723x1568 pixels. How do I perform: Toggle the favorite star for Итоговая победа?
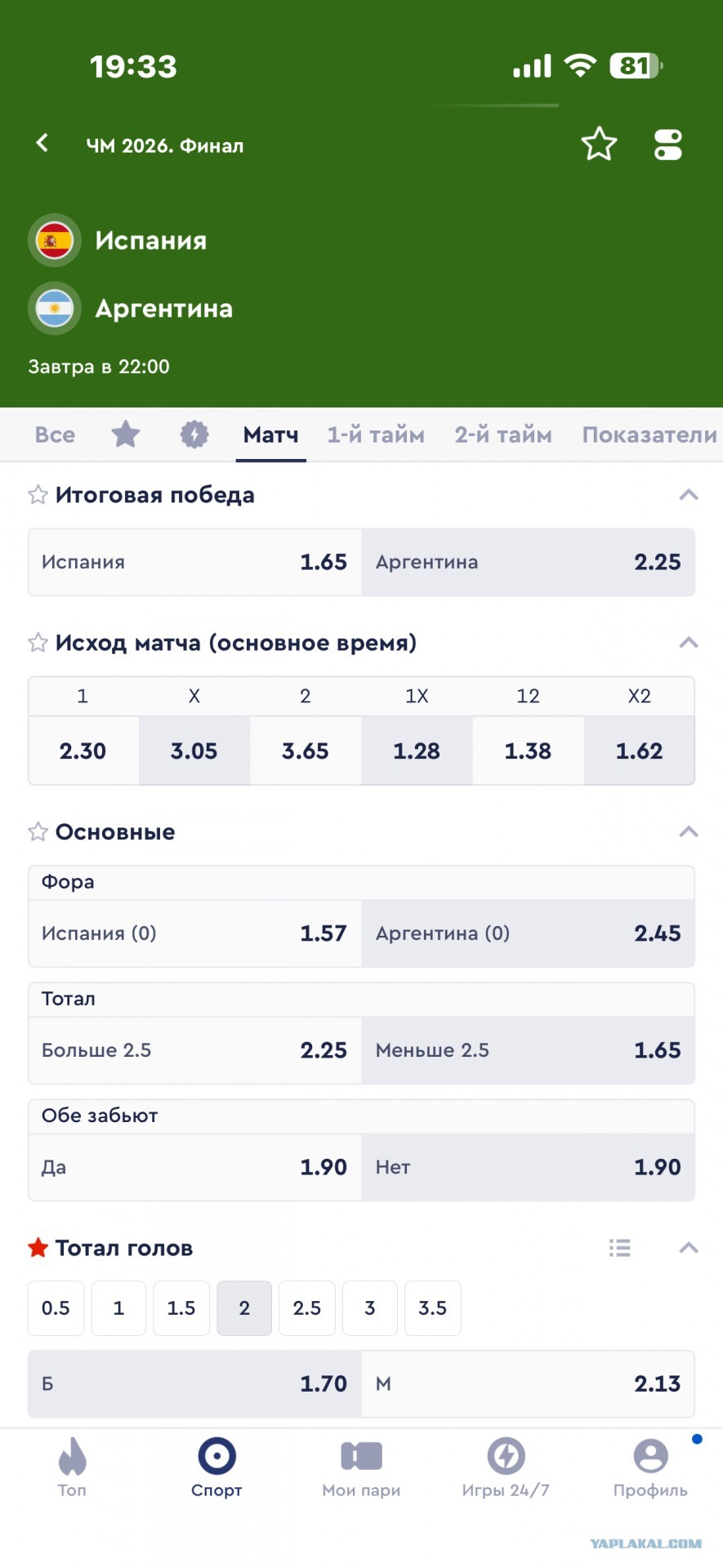(38, 495)
